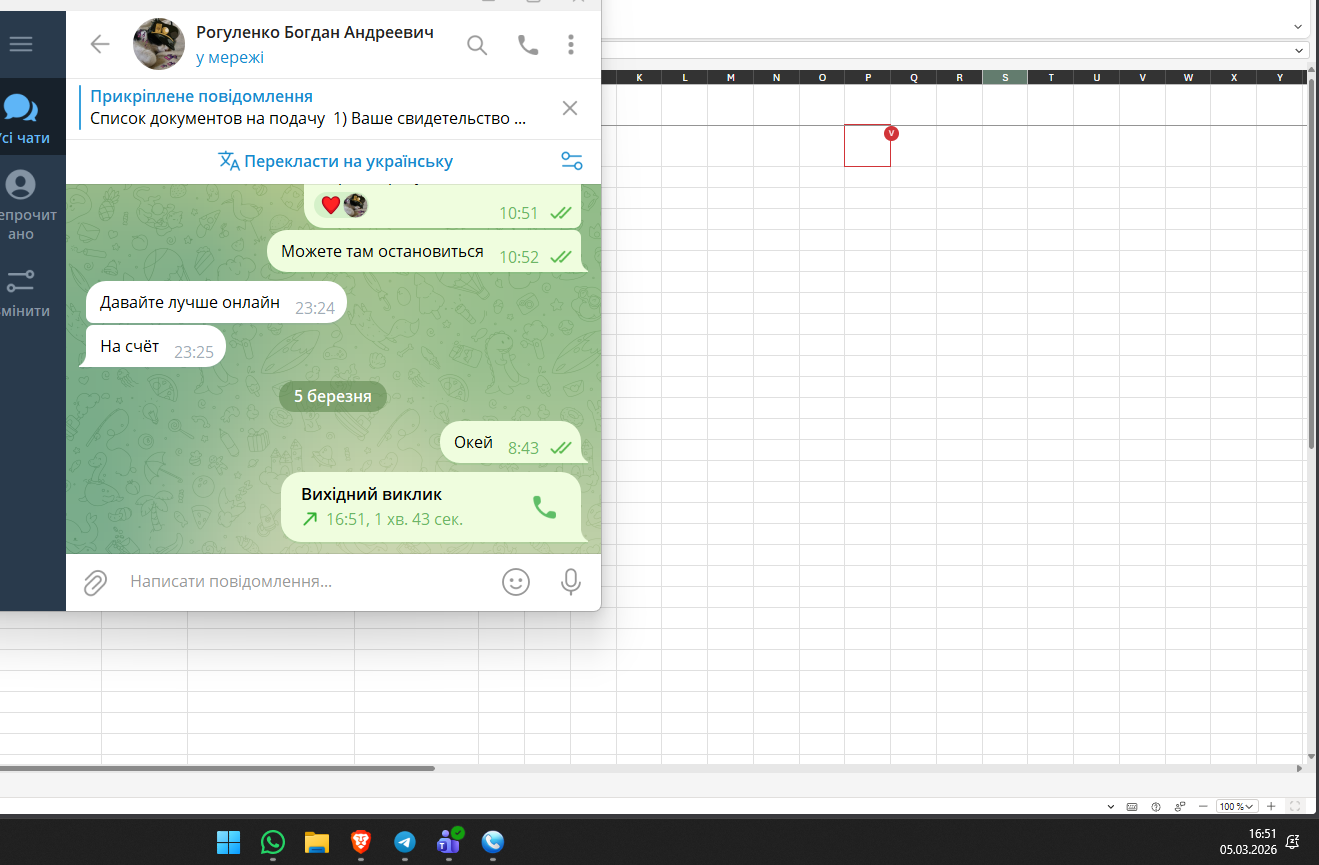Click the contact name 'Рогуленко Богдан Андреевич'
The height and width of the screenshot is (865, 1319).
click(315, 33)
